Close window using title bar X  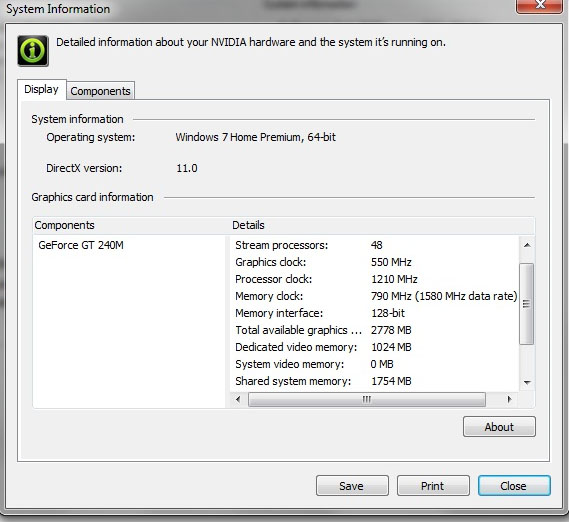[x=540, y=6]
